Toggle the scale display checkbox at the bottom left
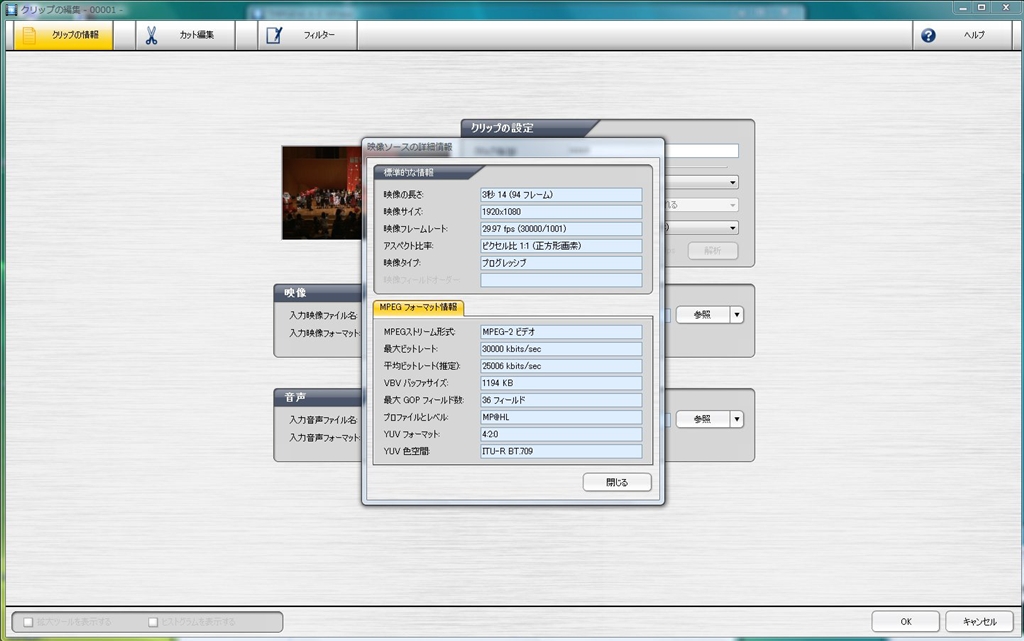The height and width of the screenshot is (641, 1024). (x=29, y=622)
